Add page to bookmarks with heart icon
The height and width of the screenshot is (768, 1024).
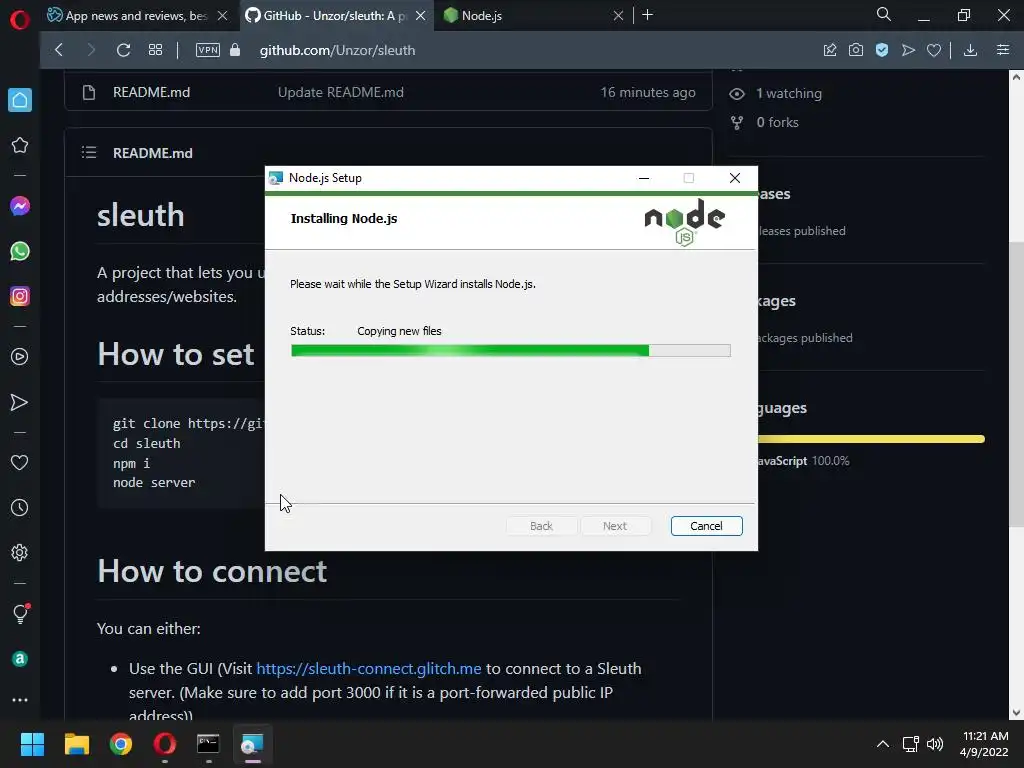tap(934, 50)
